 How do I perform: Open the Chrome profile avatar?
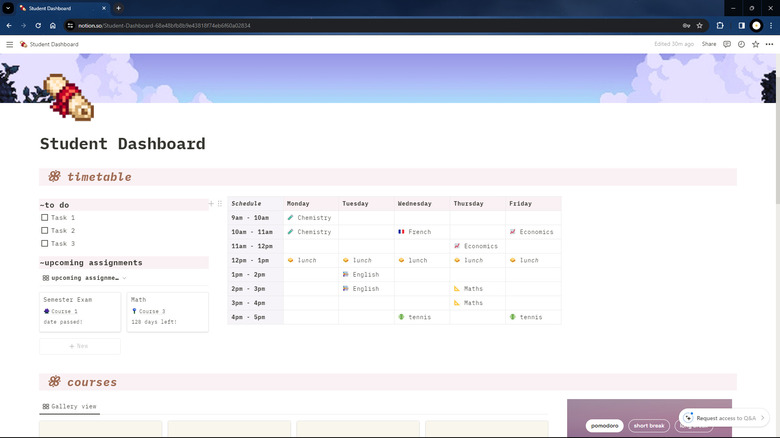click(x=756, y=25)
